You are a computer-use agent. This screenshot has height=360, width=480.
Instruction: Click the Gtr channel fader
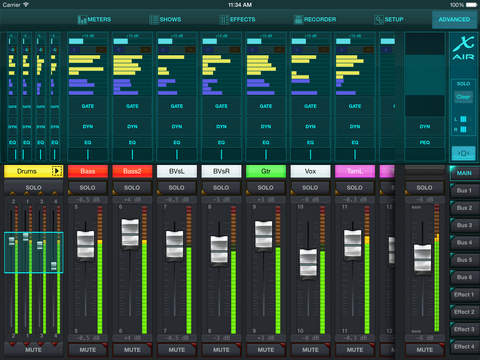263,234
